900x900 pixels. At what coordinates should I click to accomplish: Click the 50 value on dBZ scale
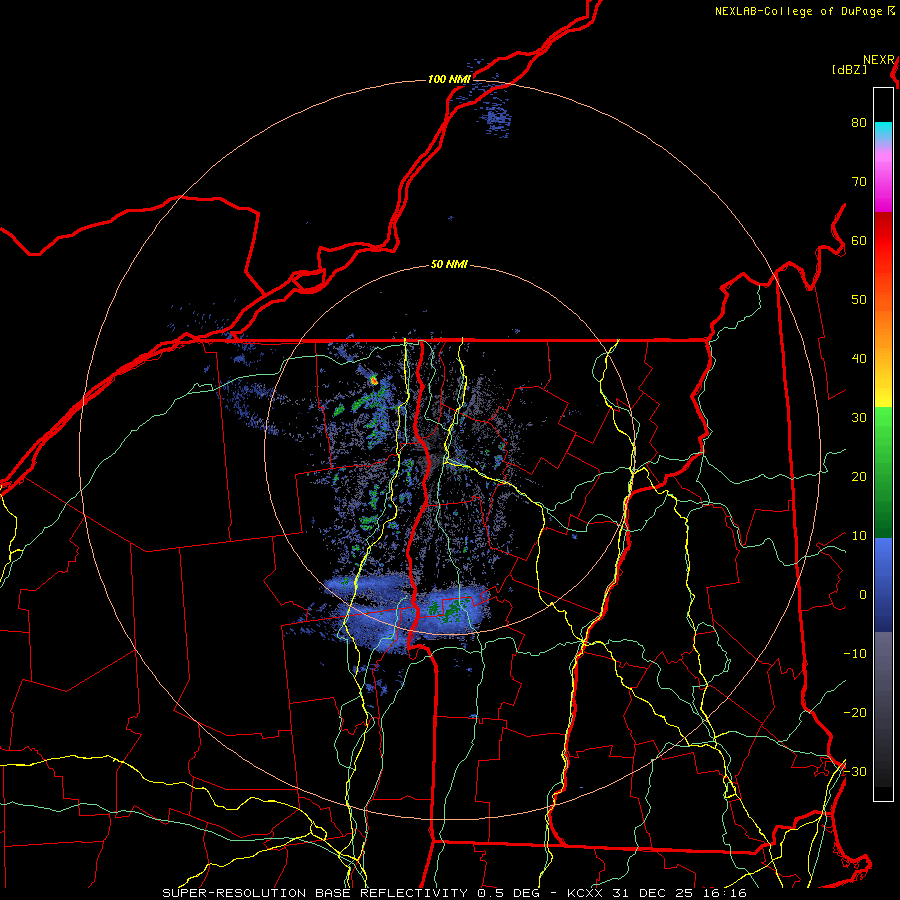pyautogui.click(x=859, y=300)
